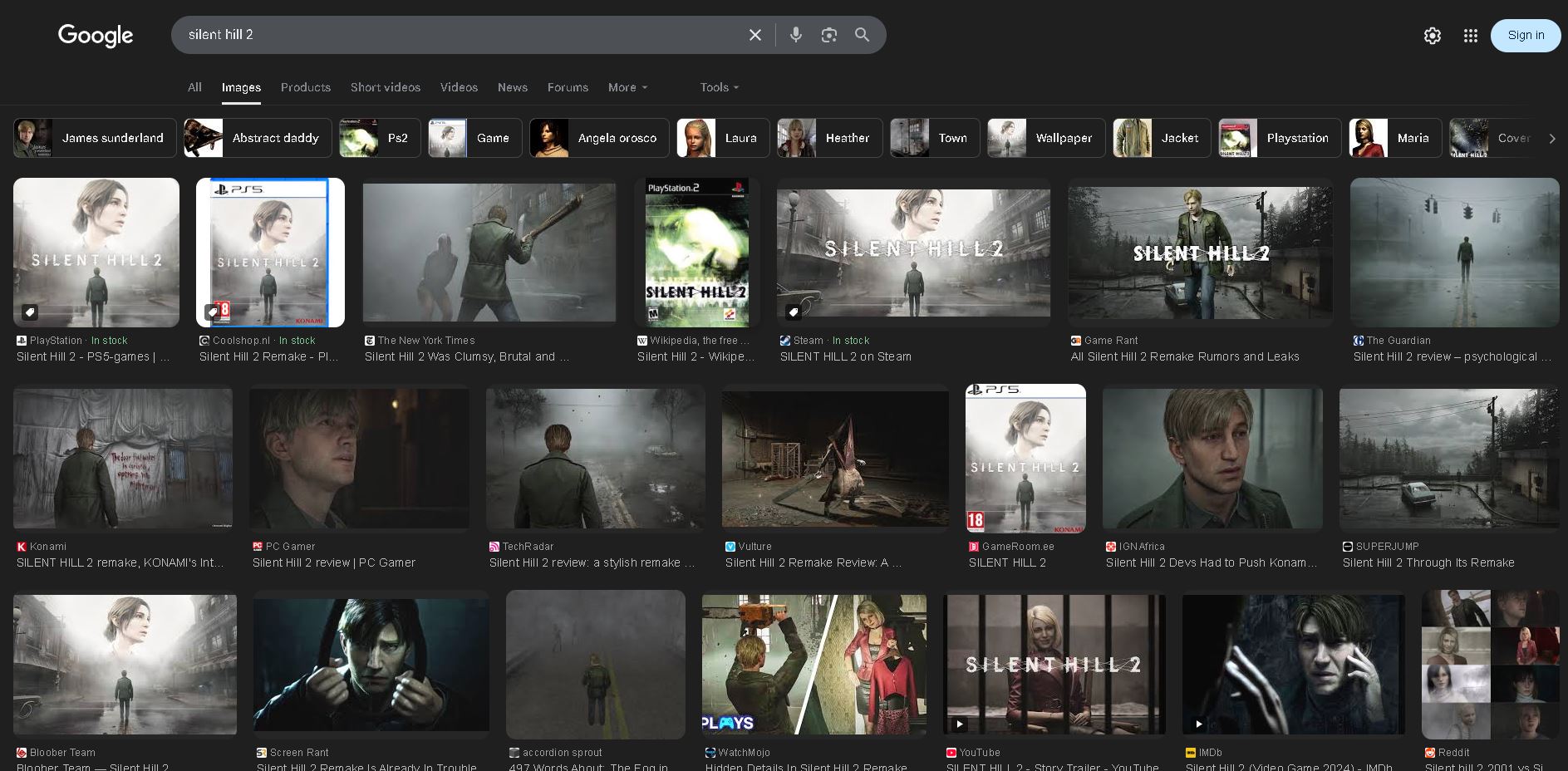Open the Short videos tab
Image resolution: width=1568 pixels, height=771 pixels.
click(386, 87)
